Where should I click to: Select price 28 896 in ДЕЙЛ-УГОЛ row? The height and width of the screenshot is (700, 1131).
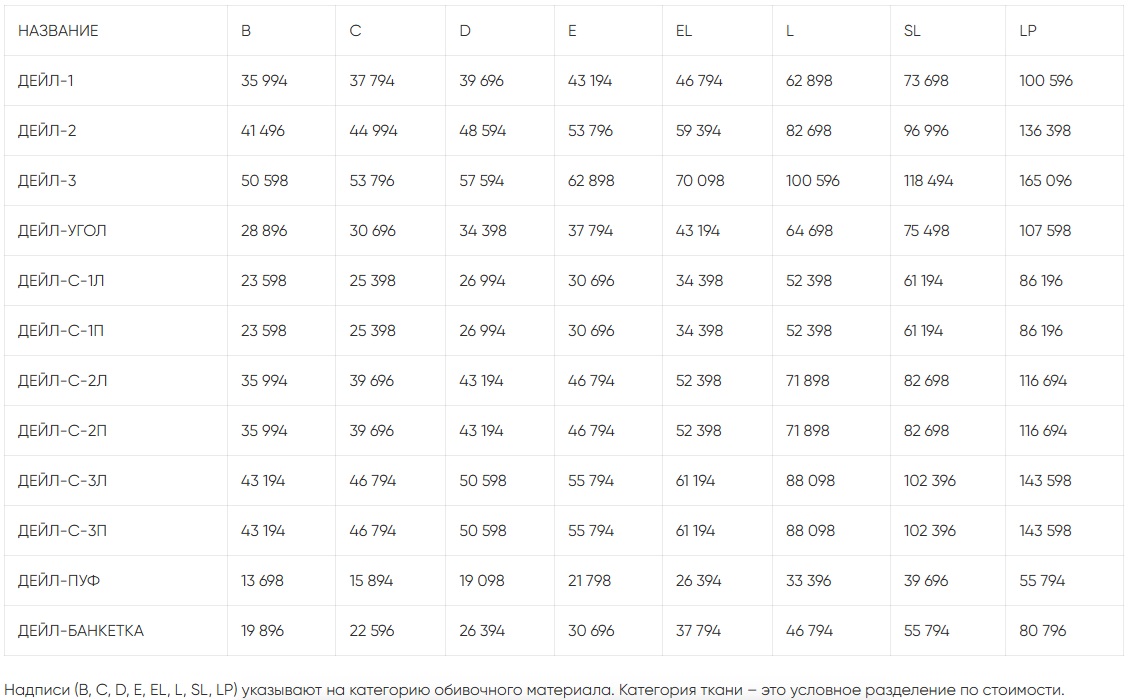click(264, 231)
